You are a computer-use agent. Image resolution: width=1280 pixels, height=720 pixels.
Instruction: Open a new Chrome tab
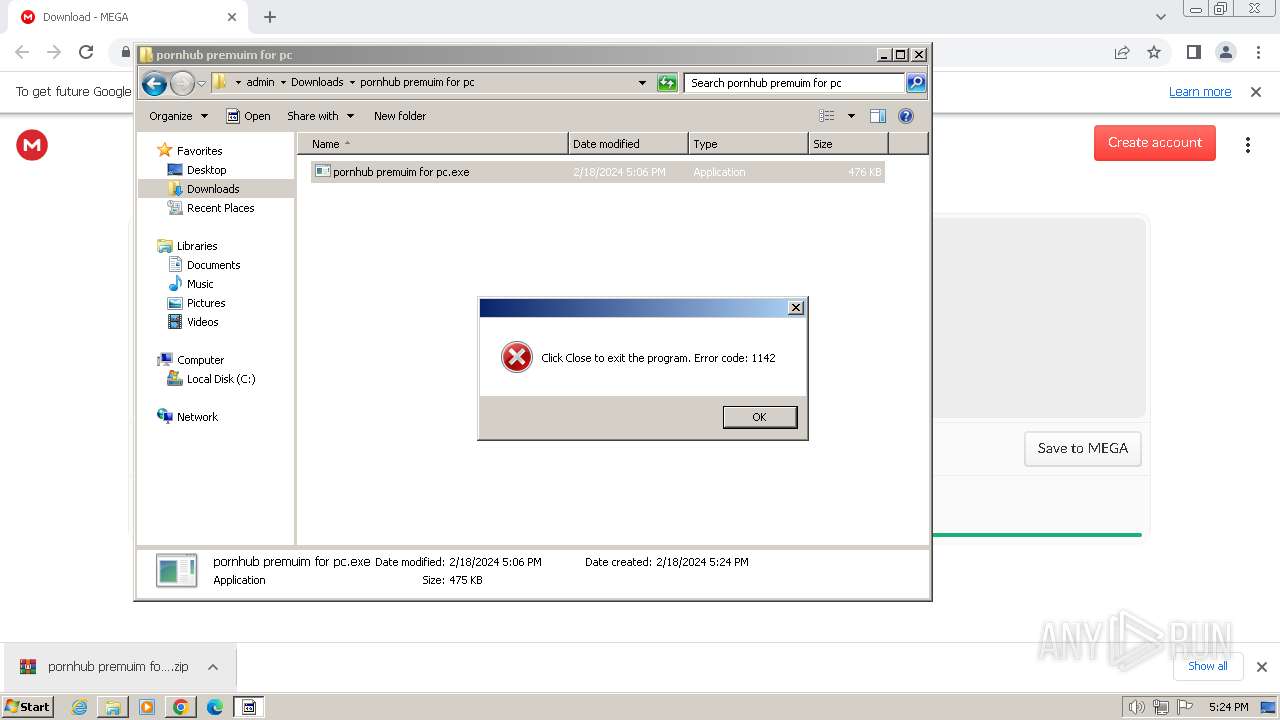270,17
